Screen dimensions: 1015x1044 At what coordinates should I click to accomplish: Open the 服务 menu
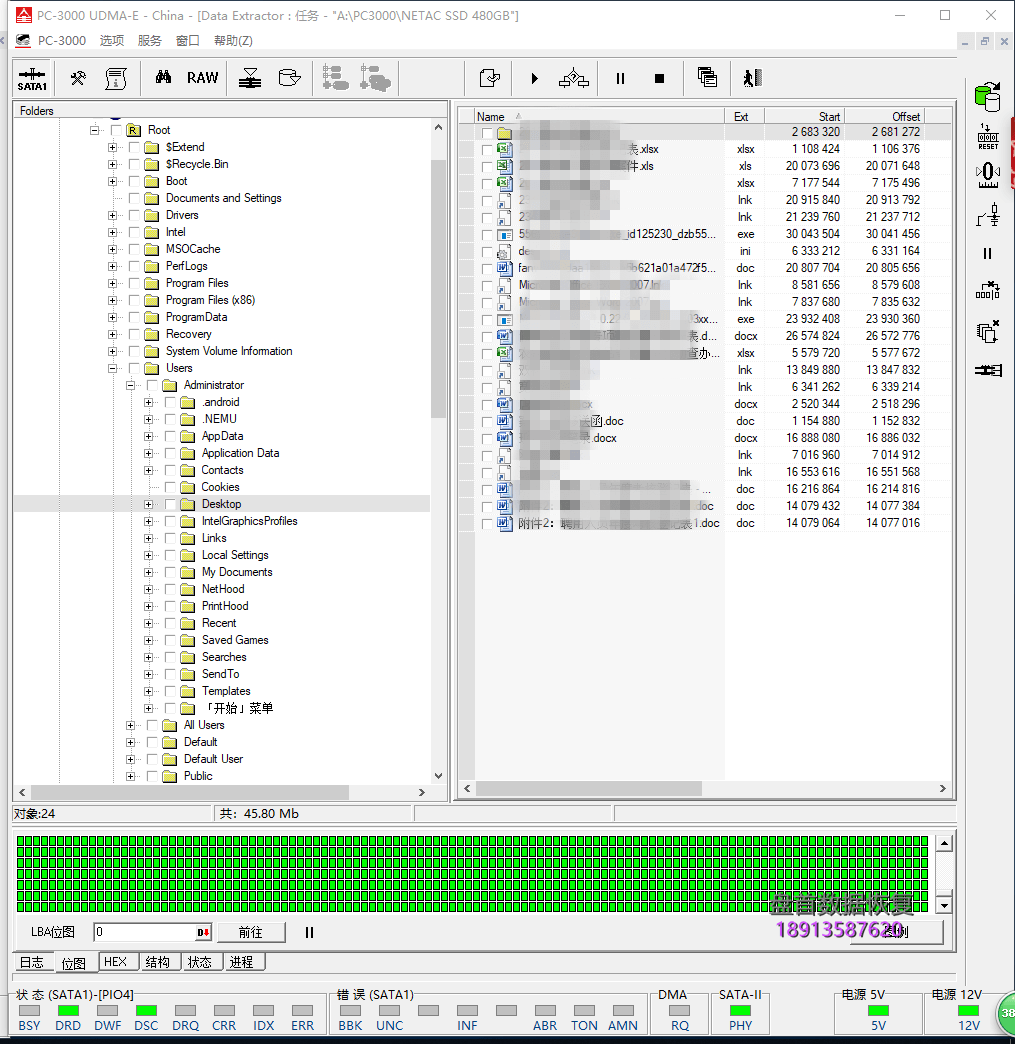(150, 41)
